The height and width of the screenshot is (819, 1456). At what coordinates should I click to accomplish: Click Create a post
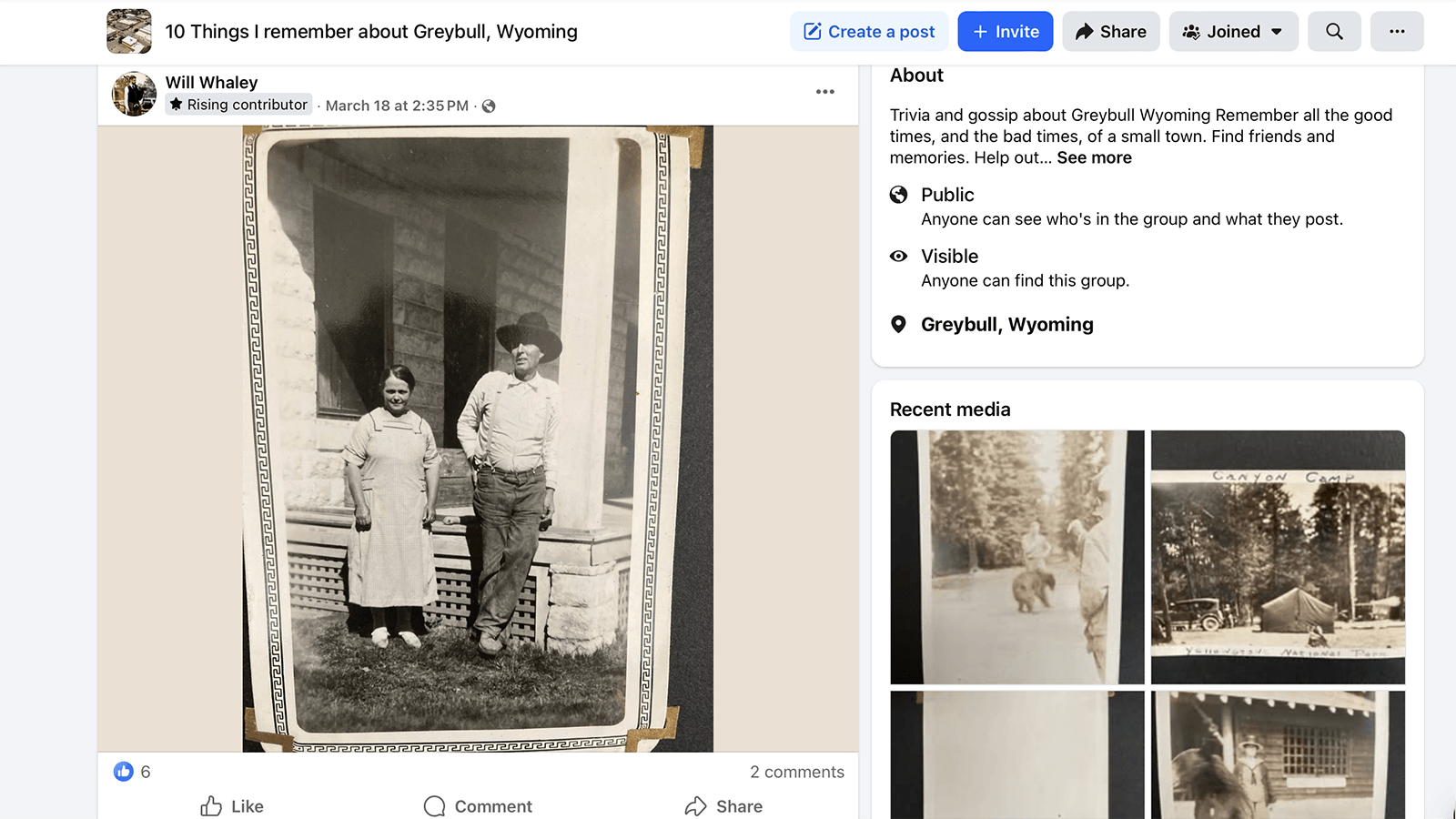[x=869, y=31]
